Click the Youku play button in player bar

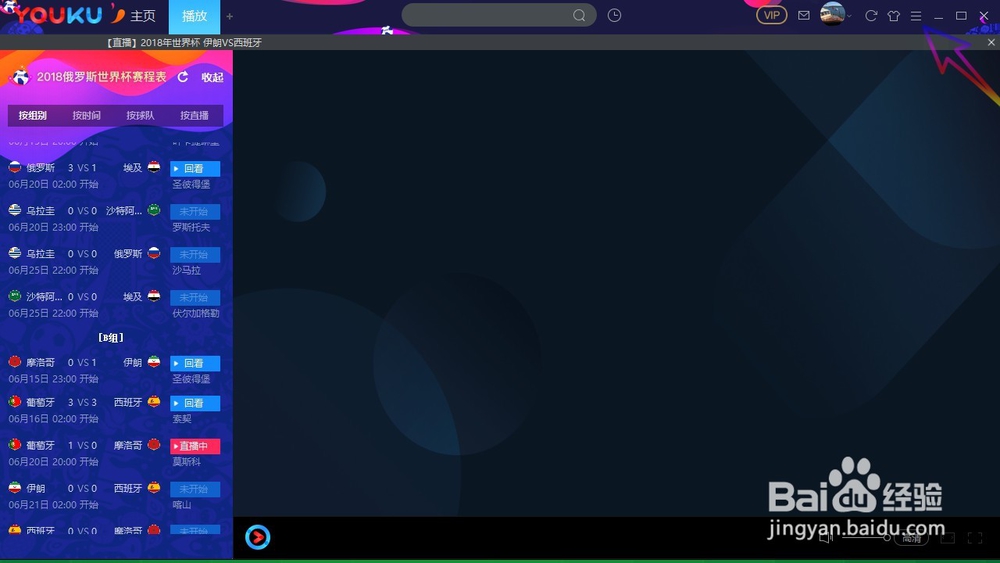258,537
